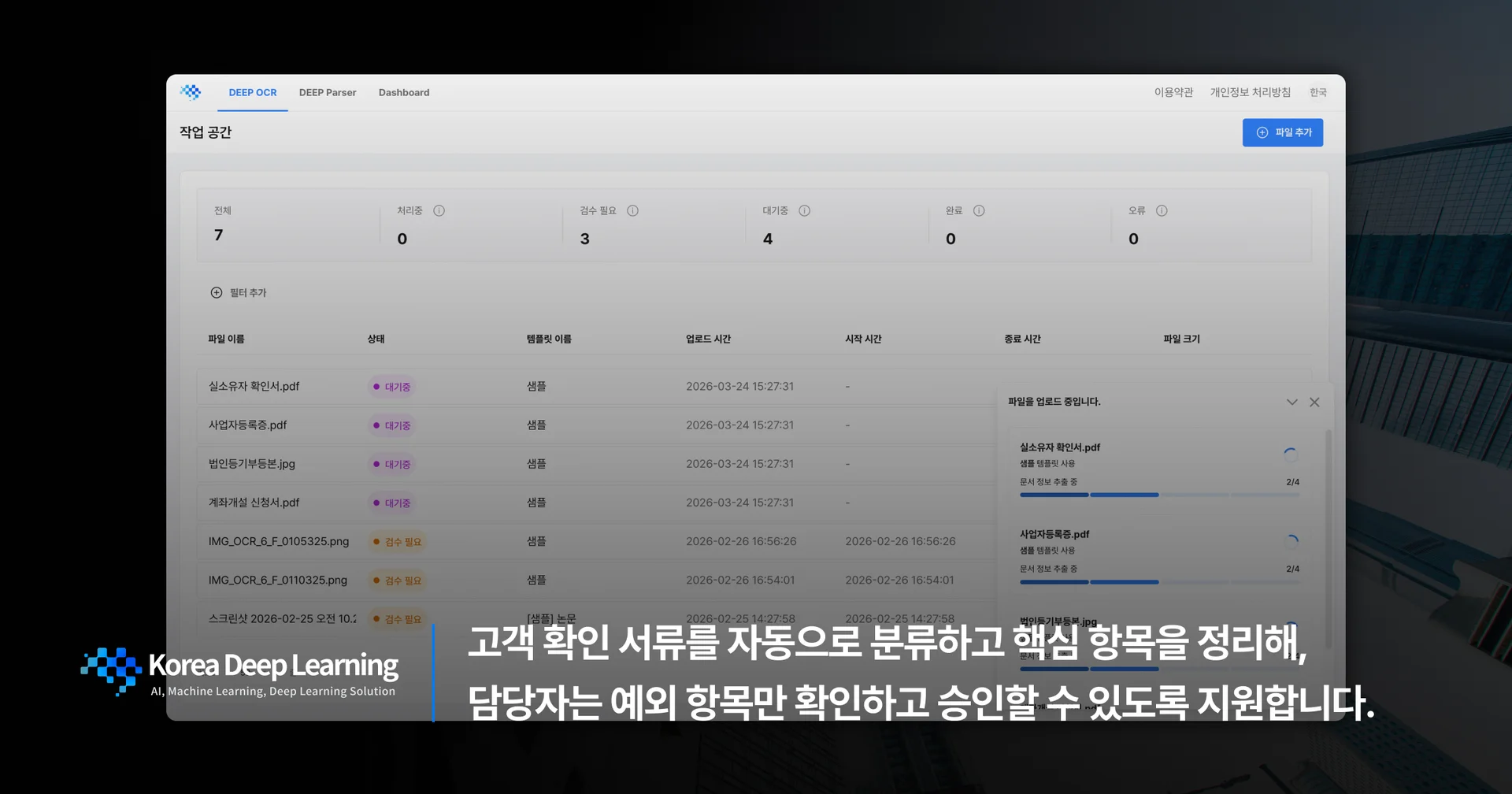
Task: Open the 한국 language selector
Action: pos(1318,92)
